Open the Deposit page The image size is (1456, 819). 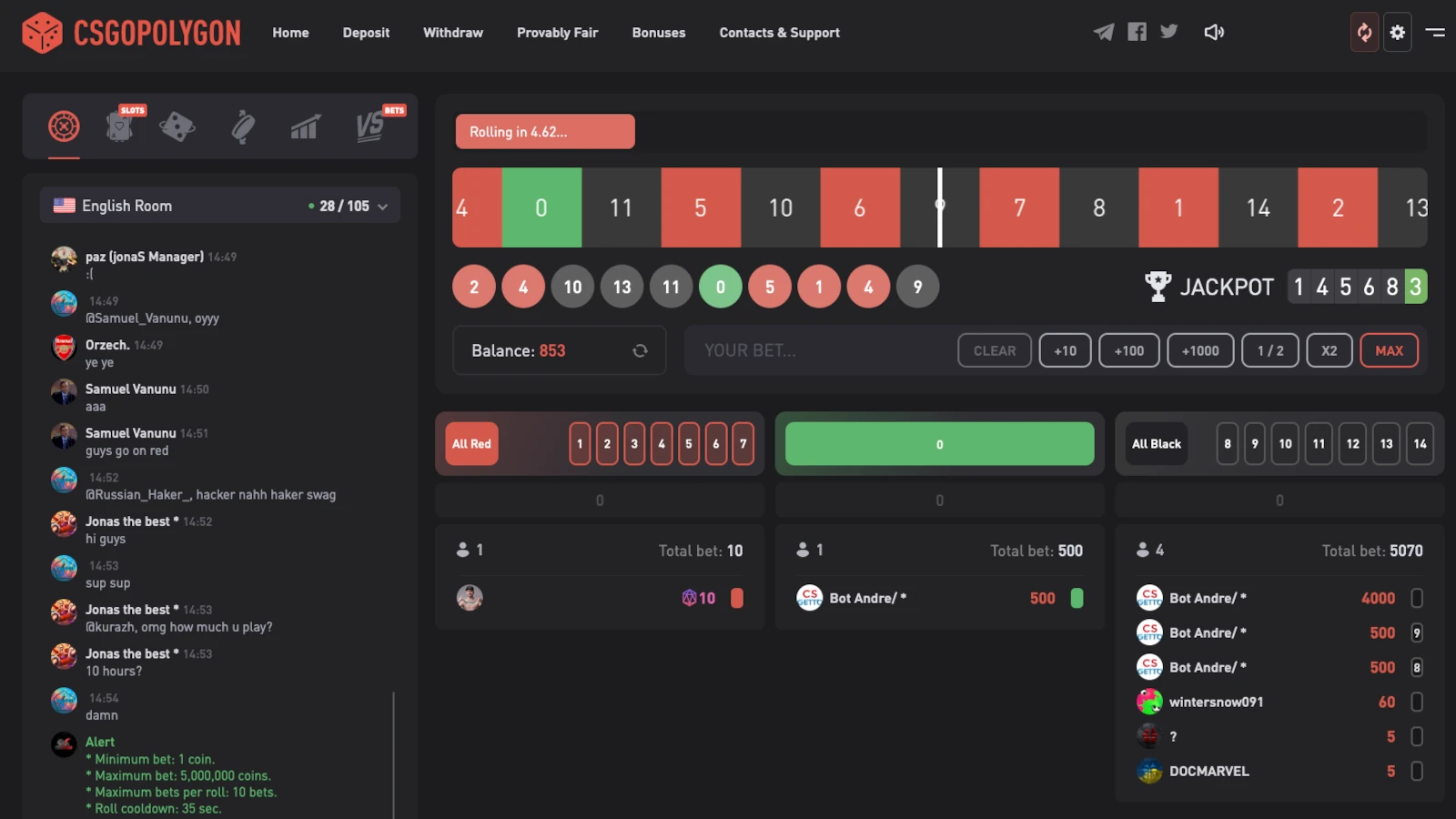tap(366, 33)
